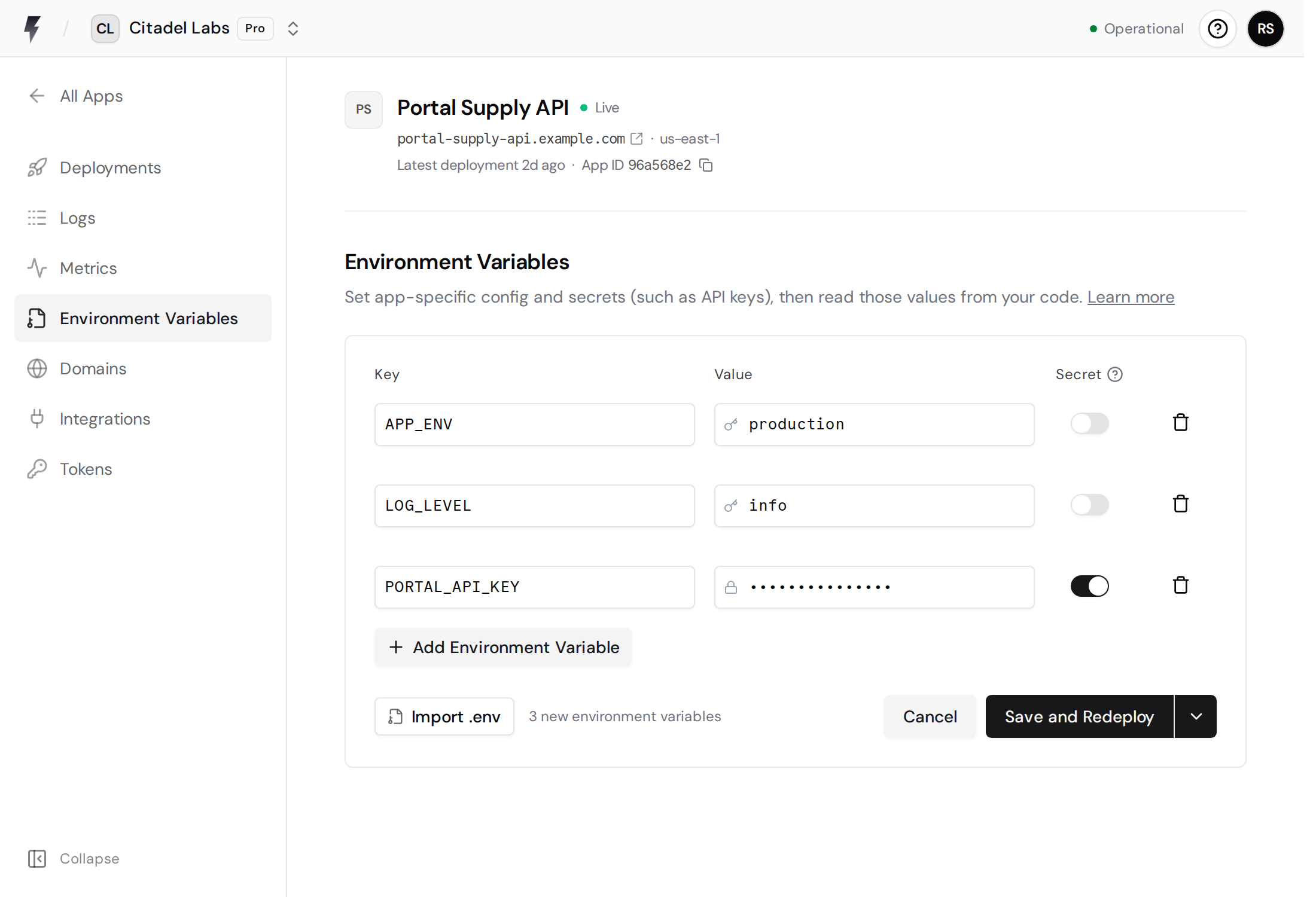Viewport: 1316px width, 897px height.
Task: Open Logs in the sidebar
Action: [143, 218]
